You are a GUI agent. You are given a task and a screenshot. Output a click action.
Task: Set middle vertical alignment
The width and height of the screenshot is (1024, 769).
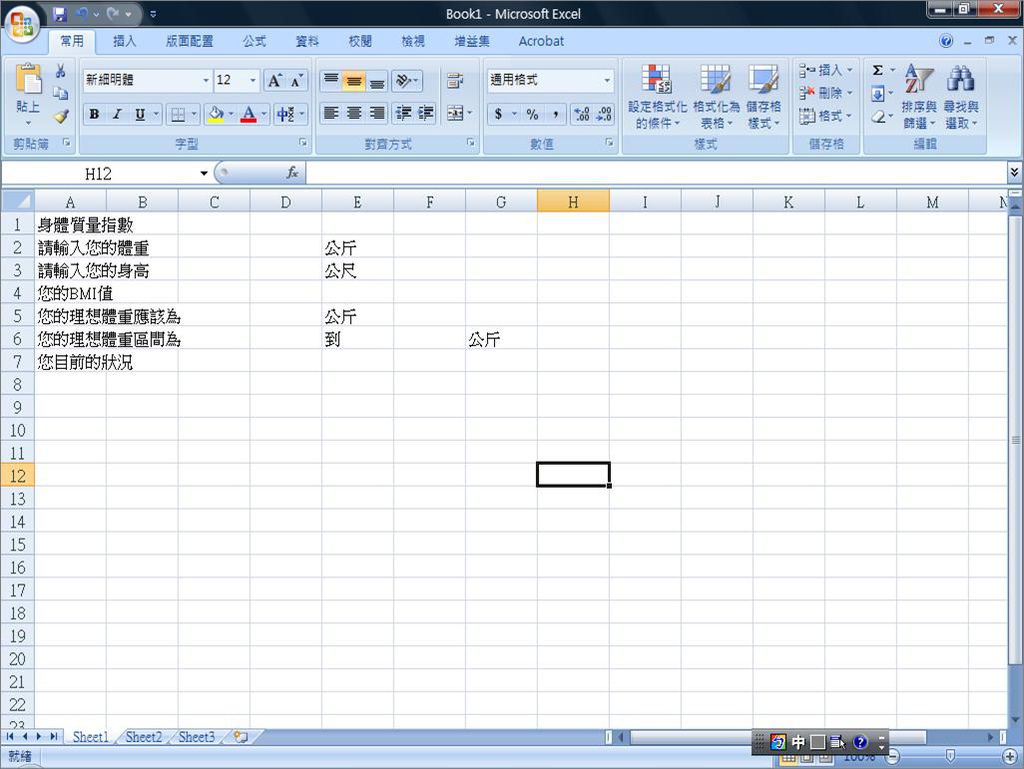[353, 80]
